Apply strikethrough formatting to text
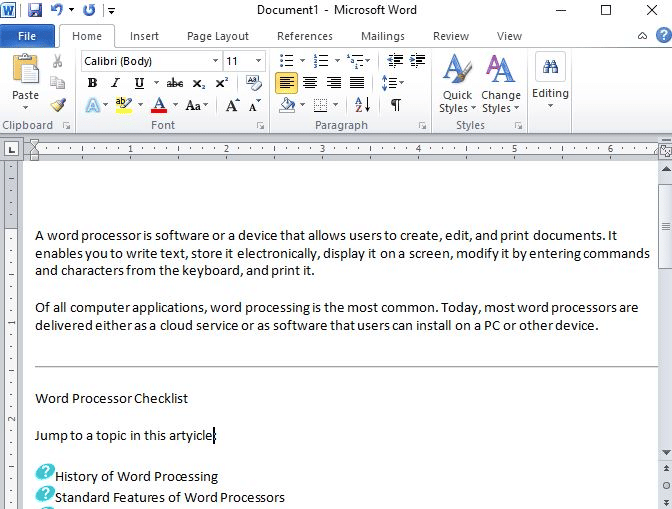672x509 pixels. (175, 83)
